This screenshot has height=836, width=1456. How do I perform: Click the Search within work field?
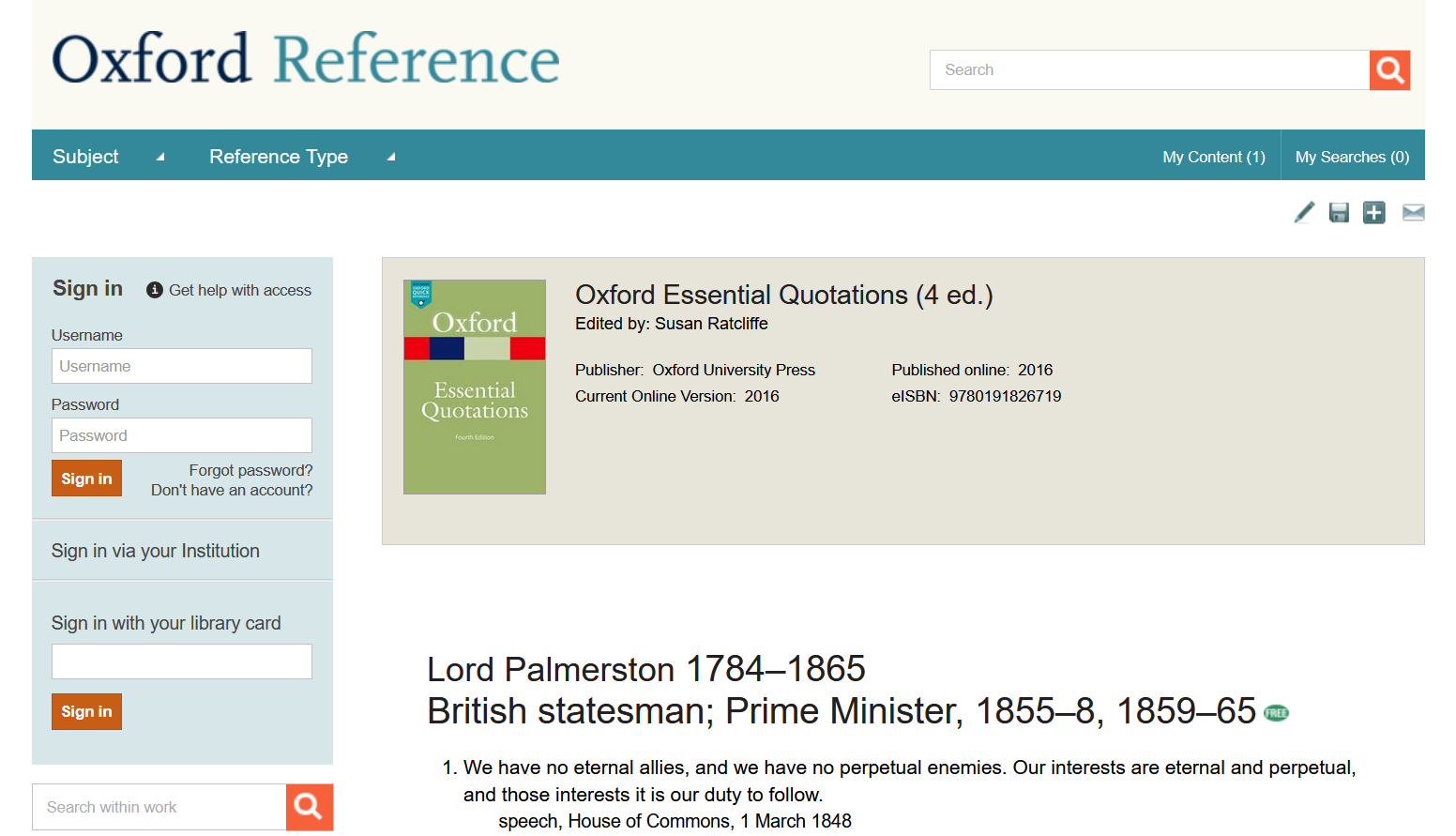click(x=159, y=807)
